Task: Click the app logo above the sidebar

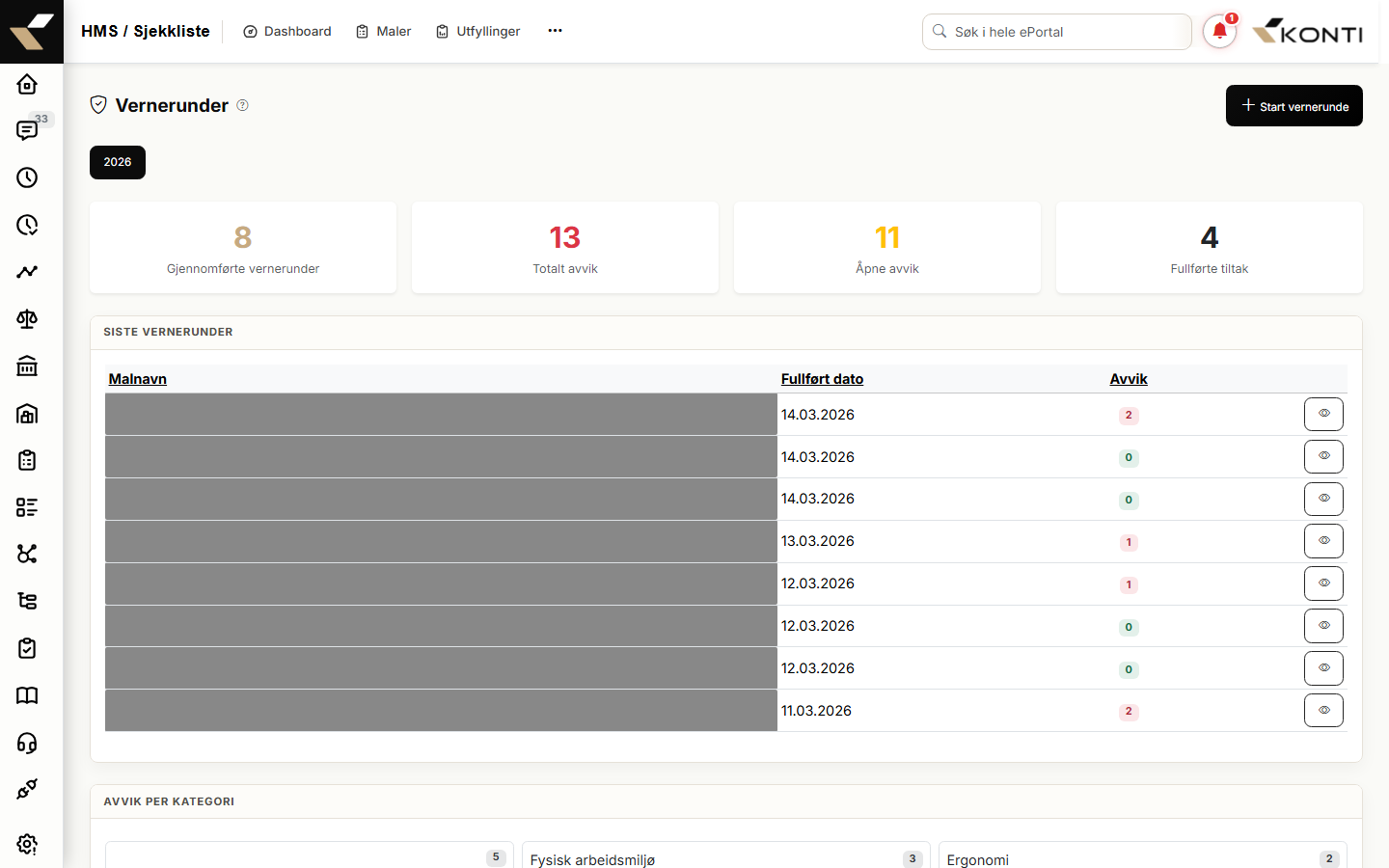Action: (x=32, y=32)
